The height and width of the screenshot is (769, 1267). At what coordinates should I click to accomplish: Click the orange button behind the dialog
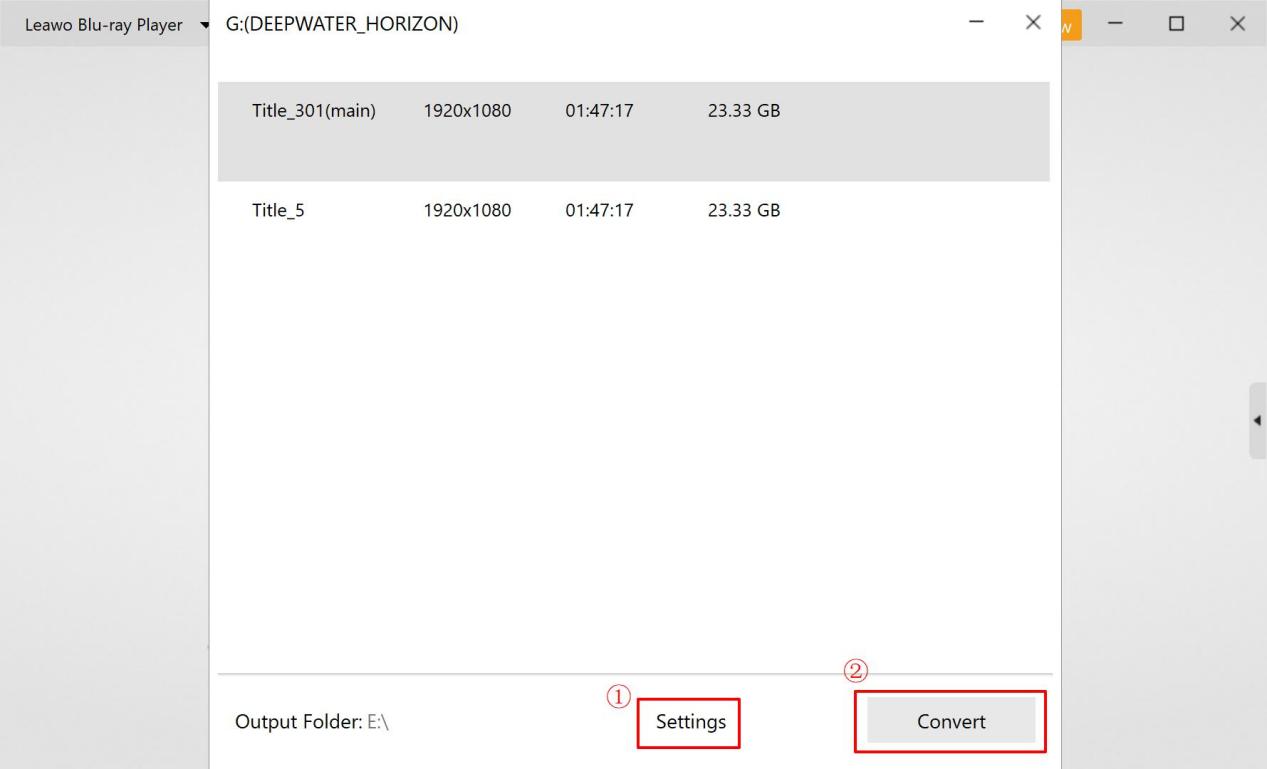(x=1071, y=25)
